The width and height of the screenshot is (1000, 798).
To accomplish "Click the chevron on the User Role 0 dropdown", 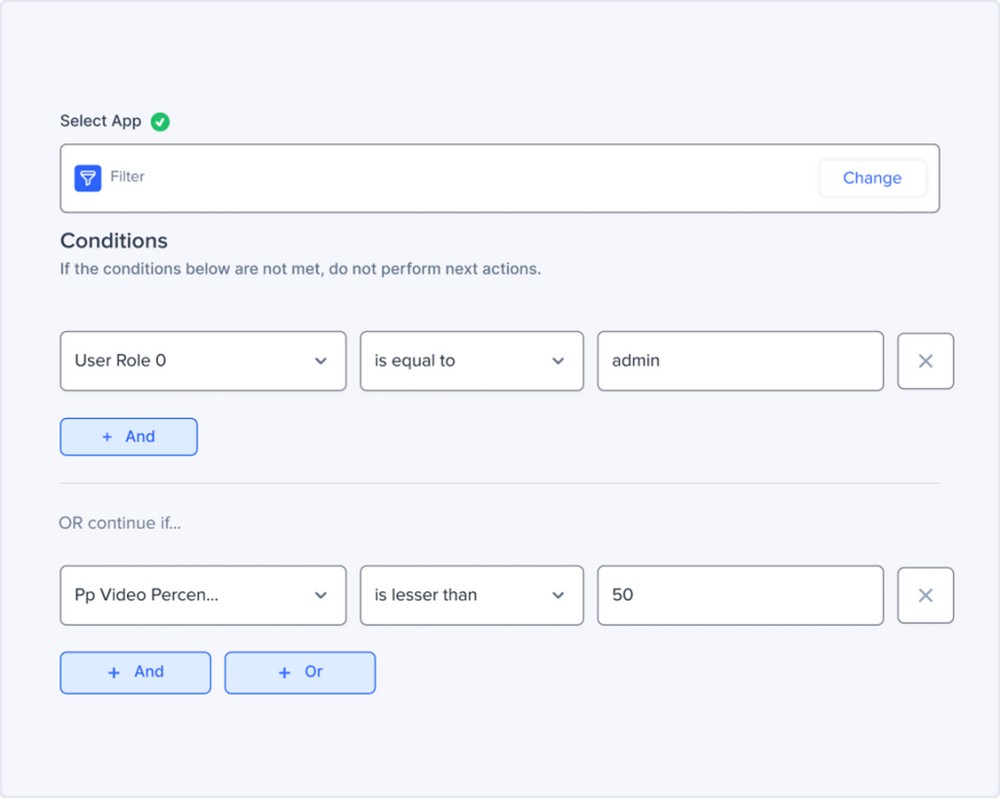I will coord(322,361).
